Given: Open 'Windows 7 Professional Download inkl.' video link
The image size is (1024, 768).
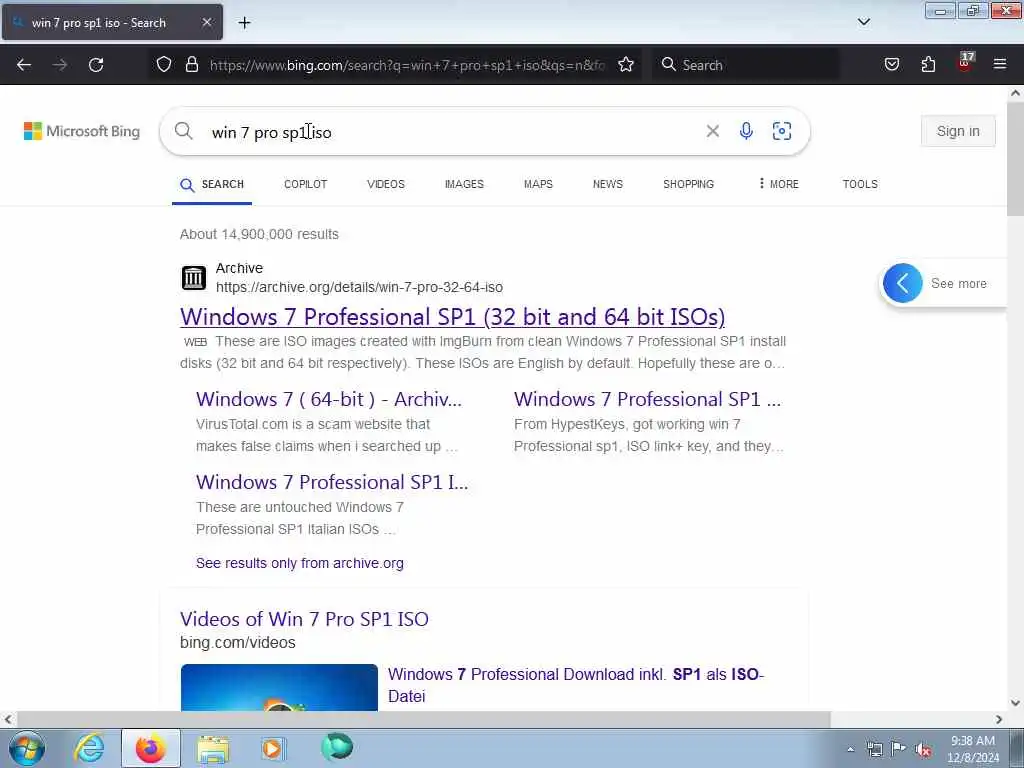Looking at the screenshot, I should [575, 685].
